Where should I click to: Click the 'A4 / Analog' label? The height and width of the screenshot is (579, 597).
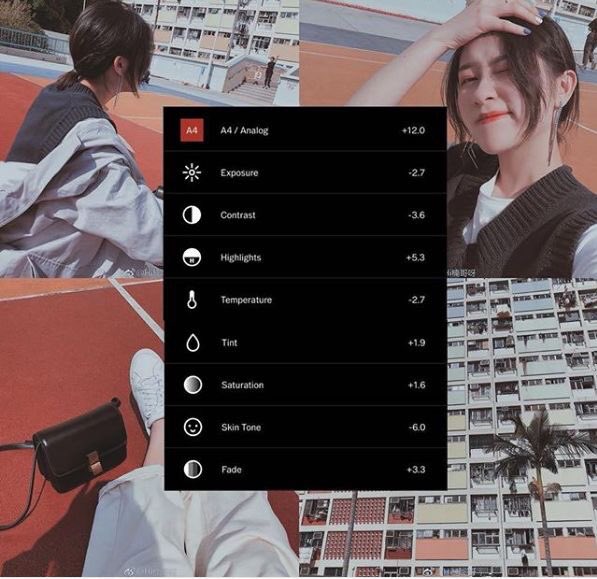tap(244, 131)
